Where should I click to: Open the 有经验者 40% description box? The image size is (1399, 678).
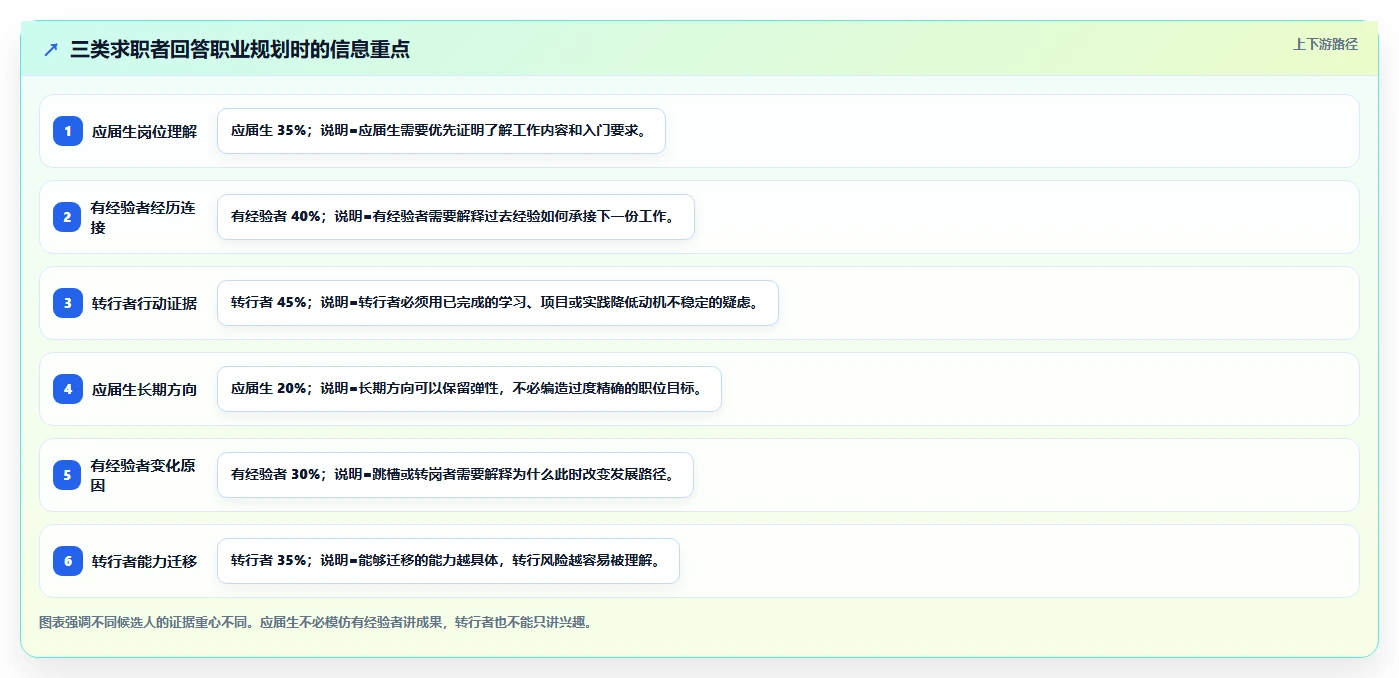pyautogui.click(x=456, y=217)
